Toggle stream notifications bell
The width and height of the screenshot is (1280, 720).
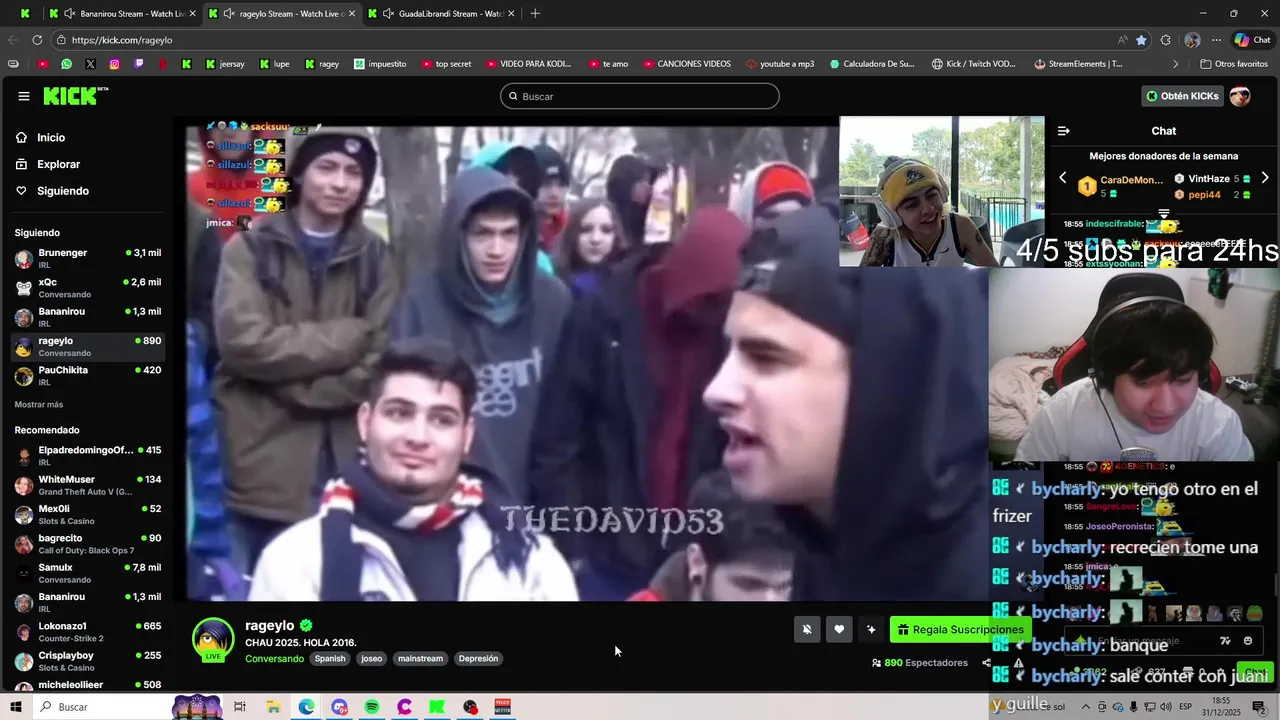[x=807, y=629]
